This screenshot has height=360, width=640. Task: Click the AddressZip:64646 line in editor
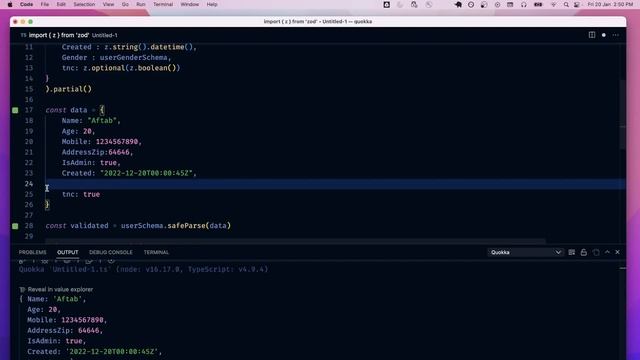(x=97, y=152)
